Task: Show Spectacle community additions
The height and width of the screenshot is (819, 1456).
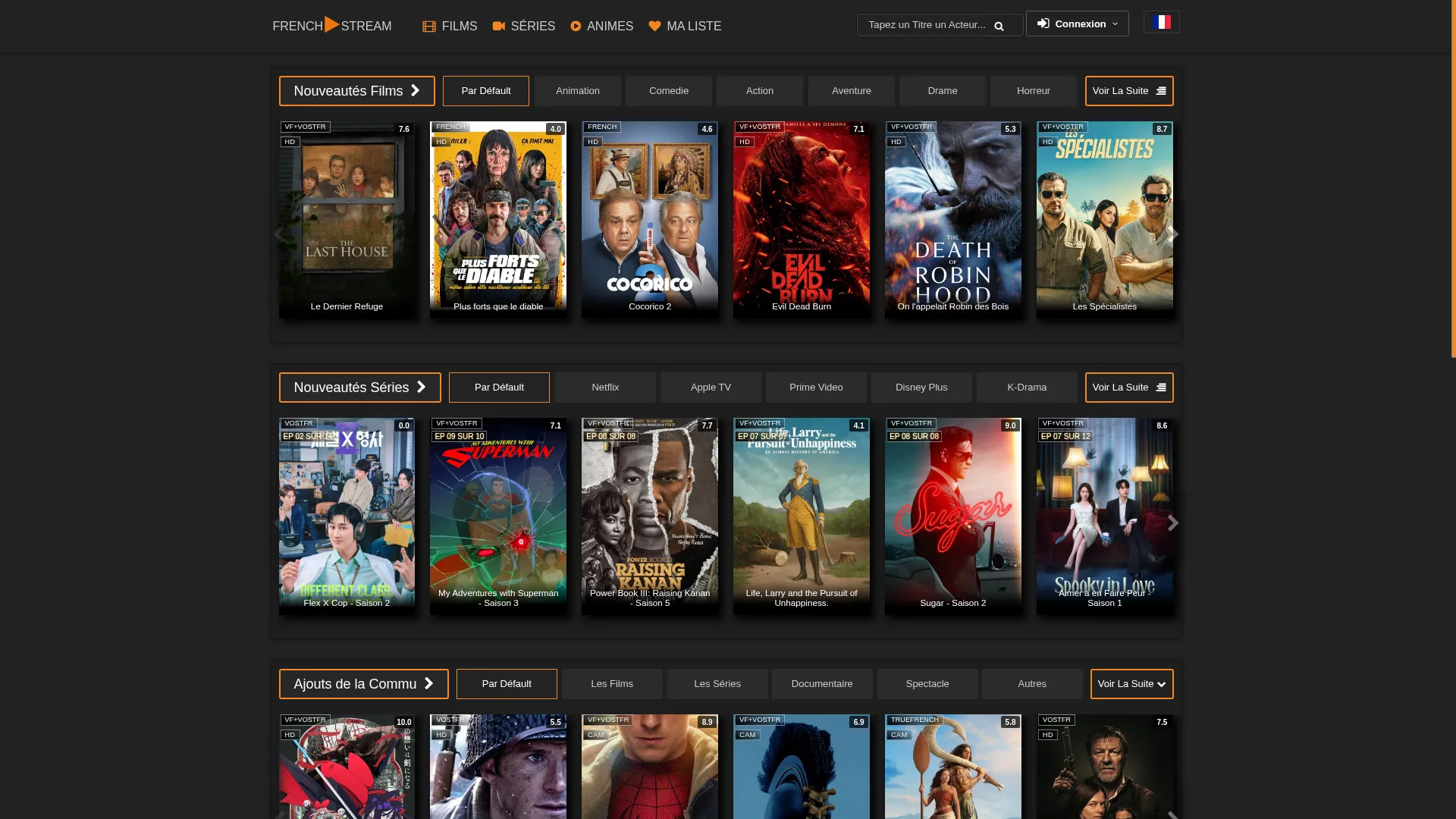Action: point(927,684)
